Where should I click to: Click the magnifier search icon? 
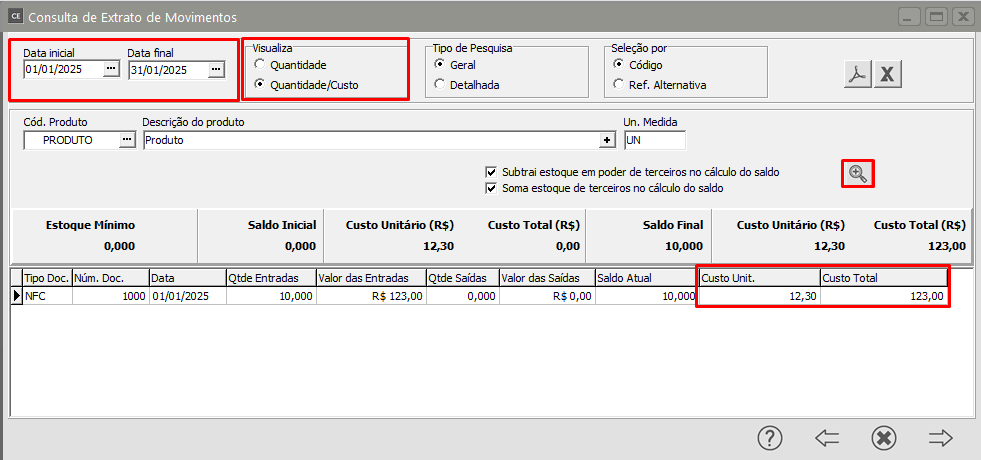pos(857,173)
